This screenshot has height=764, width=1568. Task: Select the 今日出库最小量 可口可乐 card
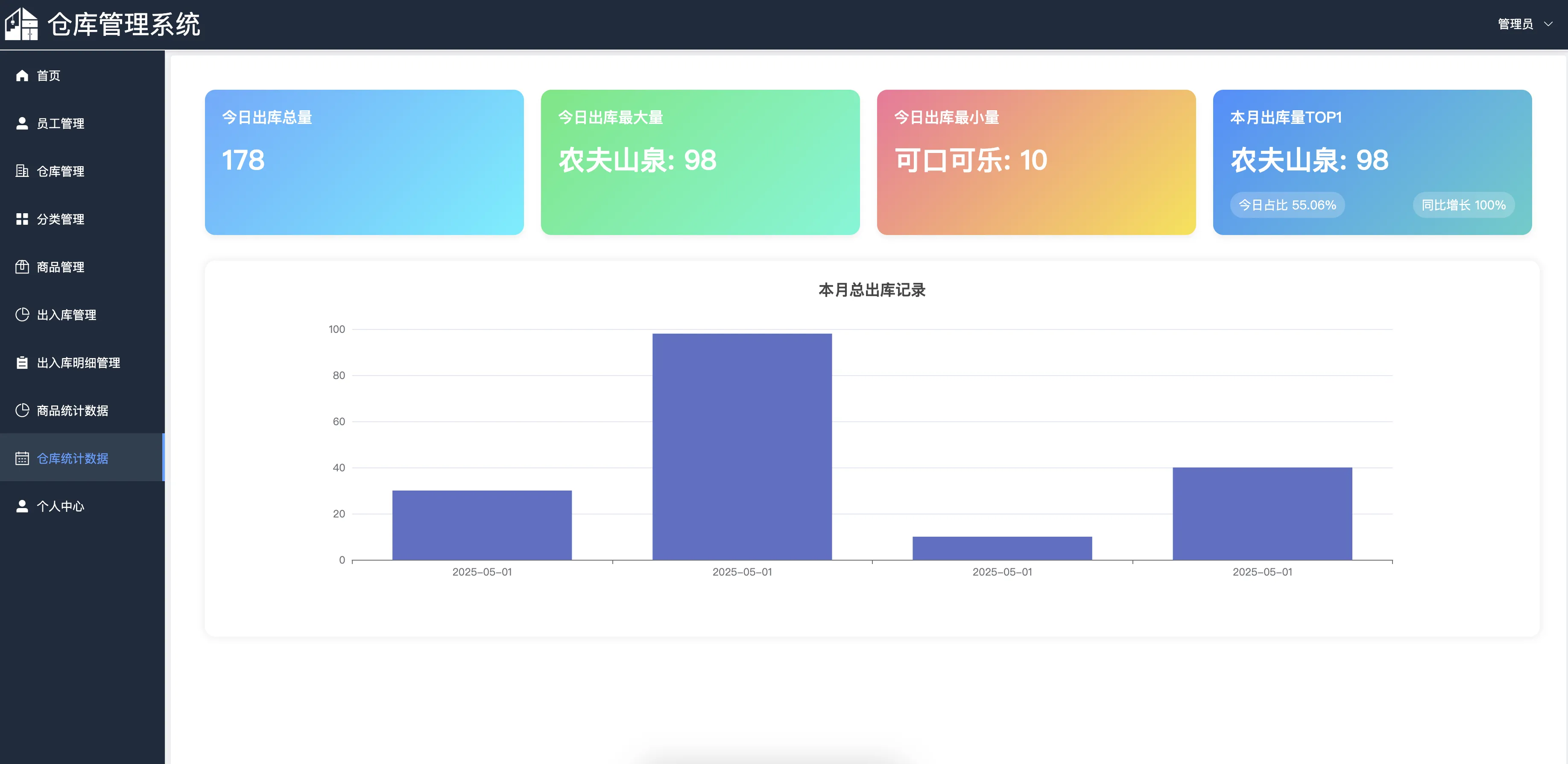point(1036,162)
